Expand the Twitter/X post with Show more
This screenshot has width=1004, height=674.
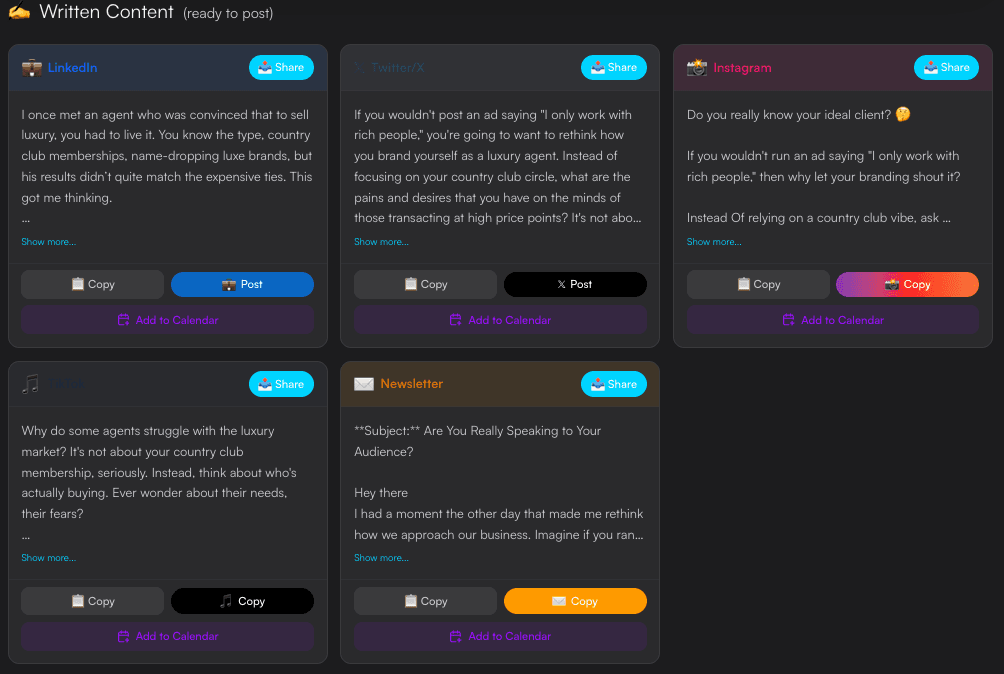pos(381,241)
